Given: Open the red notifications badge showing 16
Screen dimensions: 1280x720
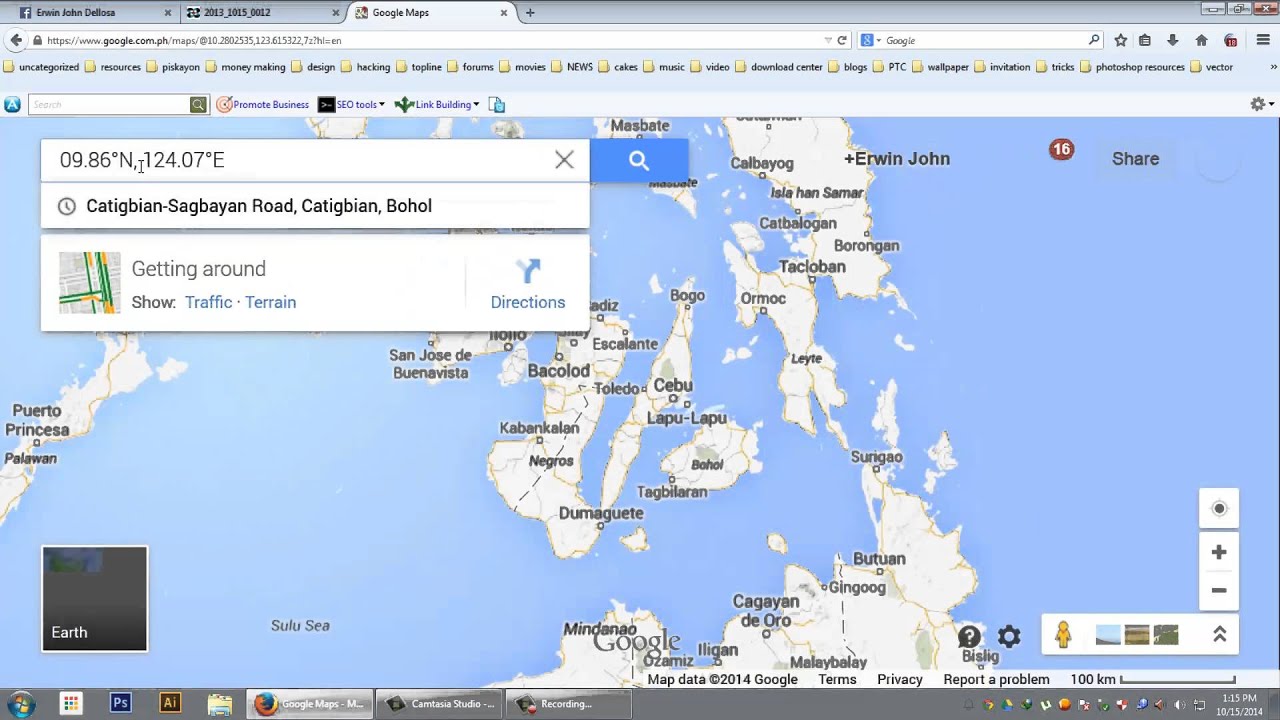Looking at the screenshot, I should point(1061,149).
